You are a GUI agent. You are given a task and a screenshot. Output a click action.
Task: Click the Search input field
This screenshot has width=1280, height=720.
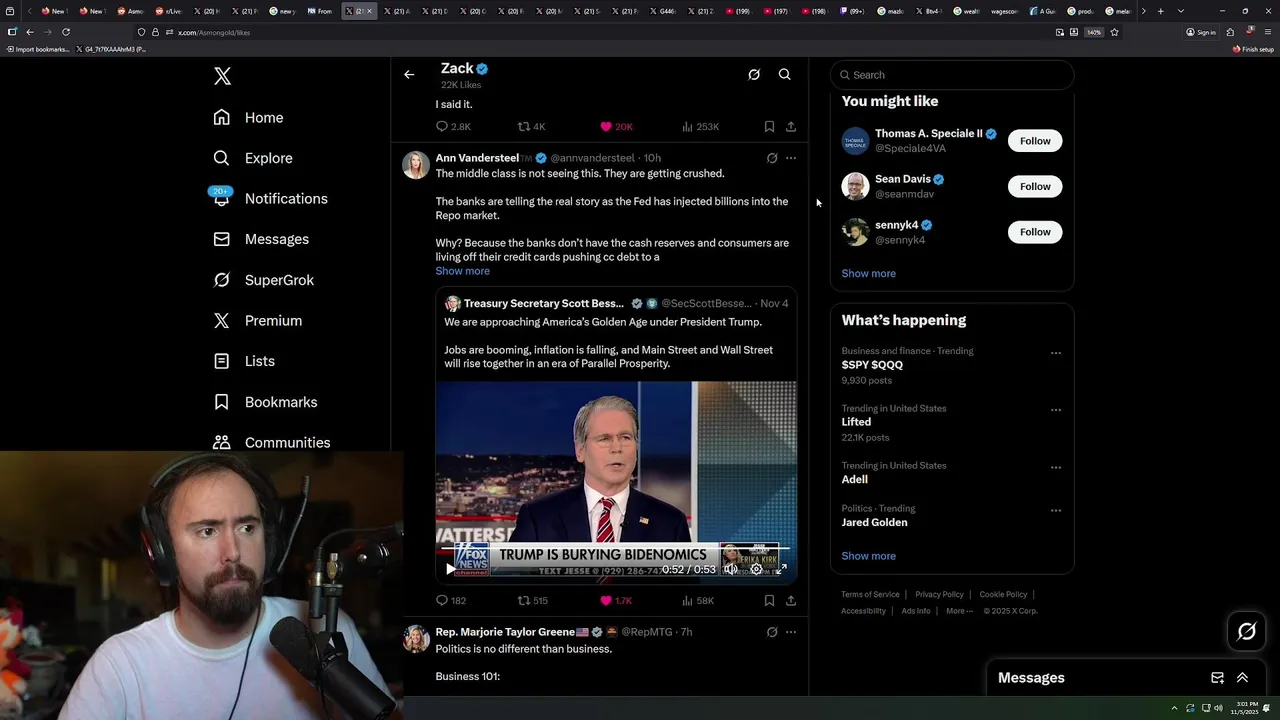click(952, 75)
